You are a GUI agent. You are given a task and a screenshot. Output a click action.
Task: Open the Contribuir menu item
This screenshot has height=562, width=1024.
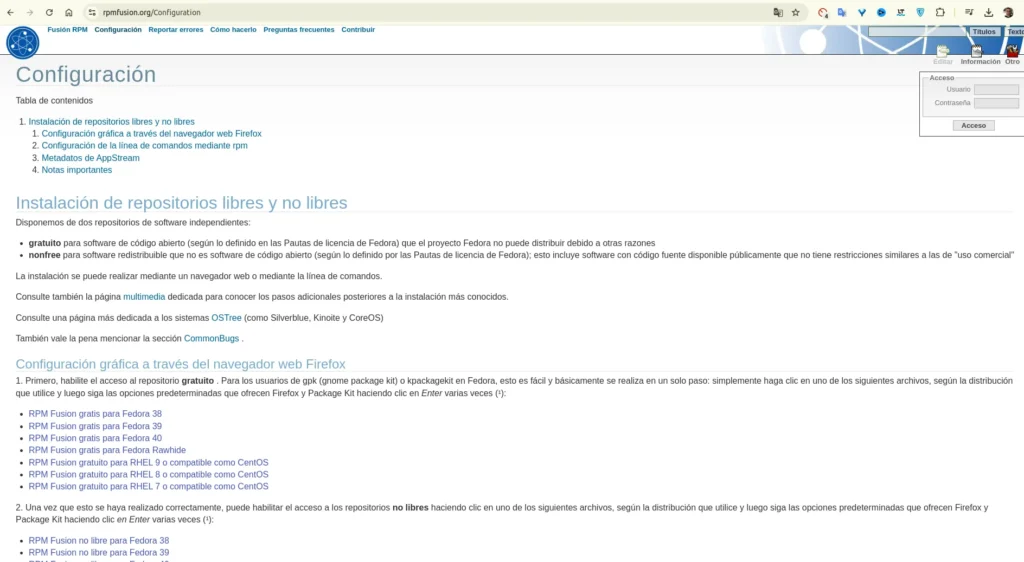358,29
